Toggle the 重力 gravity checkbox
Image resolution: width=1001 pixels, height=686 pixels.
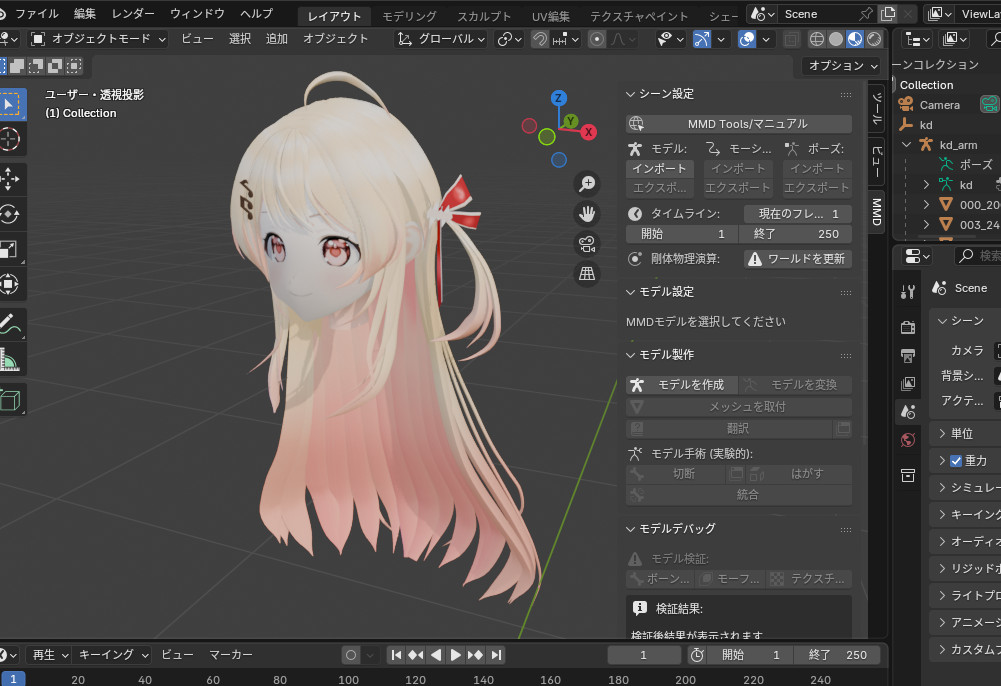point(955,461)
